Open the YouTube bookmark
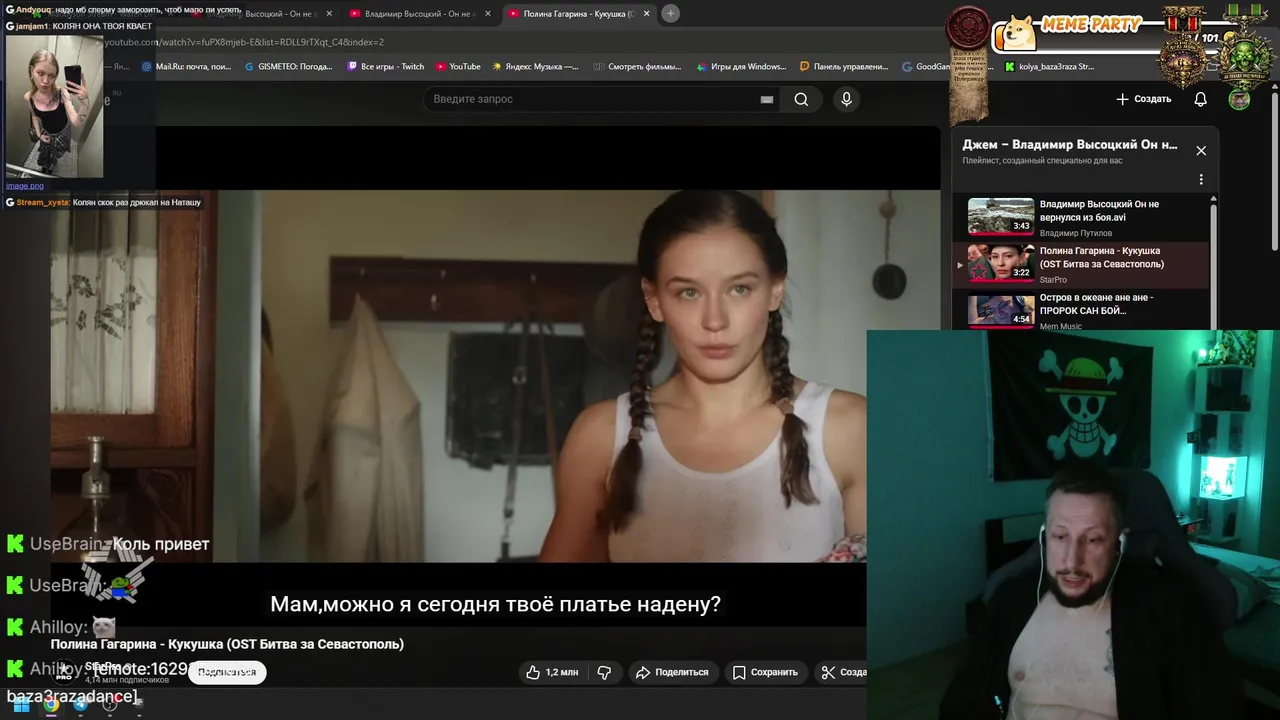Image resolution: width=1280 pixels, height=720 pixels. coord(458,67)
